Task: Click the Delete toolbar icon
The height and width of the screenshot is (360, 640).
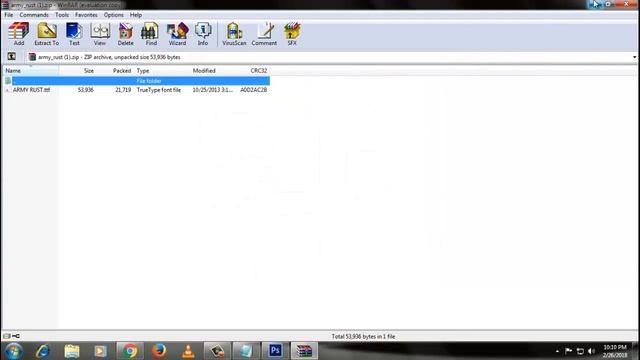Action: (125, 34)
